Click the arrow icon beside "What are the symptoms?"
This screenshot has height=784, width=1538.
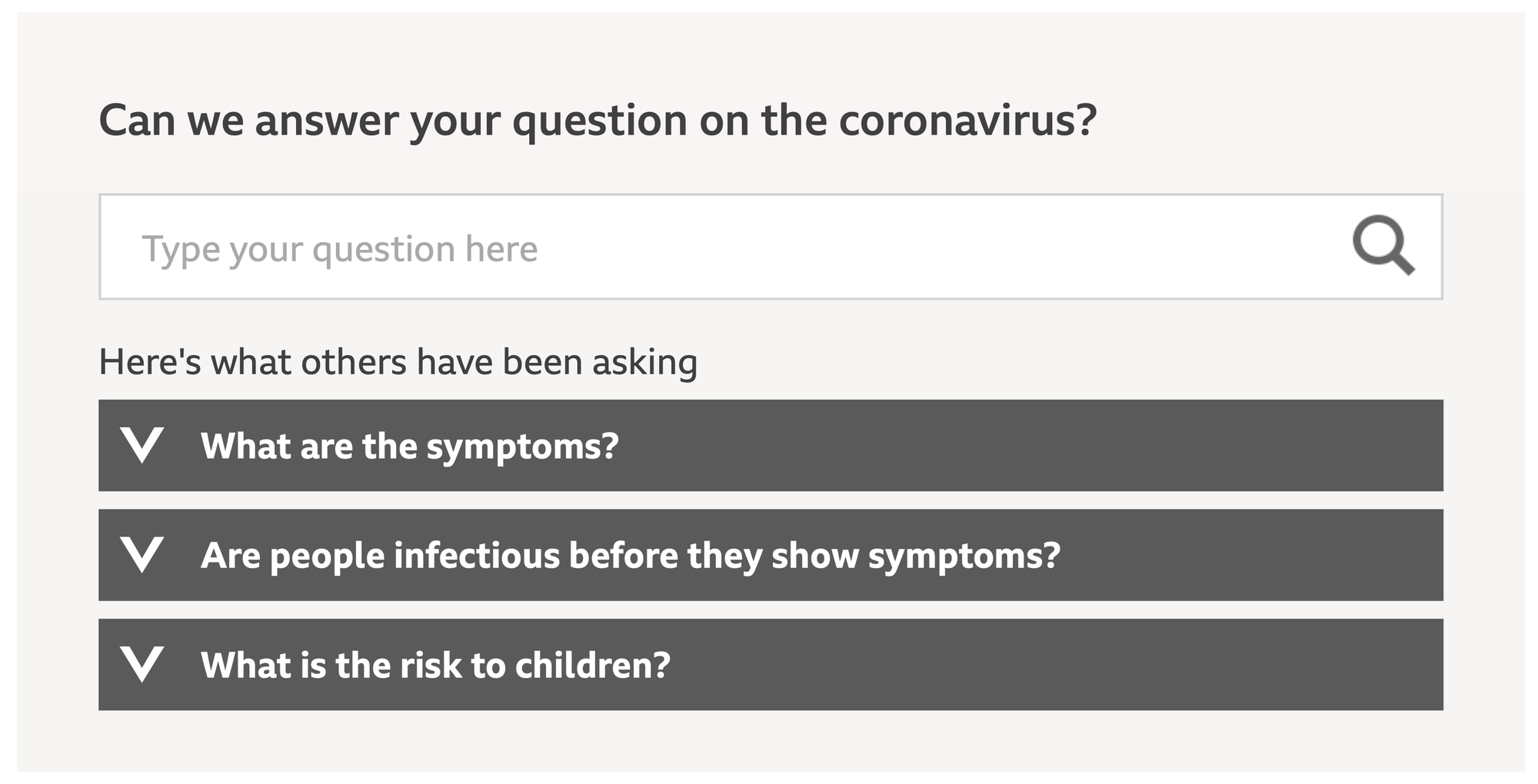coord(142,445)
